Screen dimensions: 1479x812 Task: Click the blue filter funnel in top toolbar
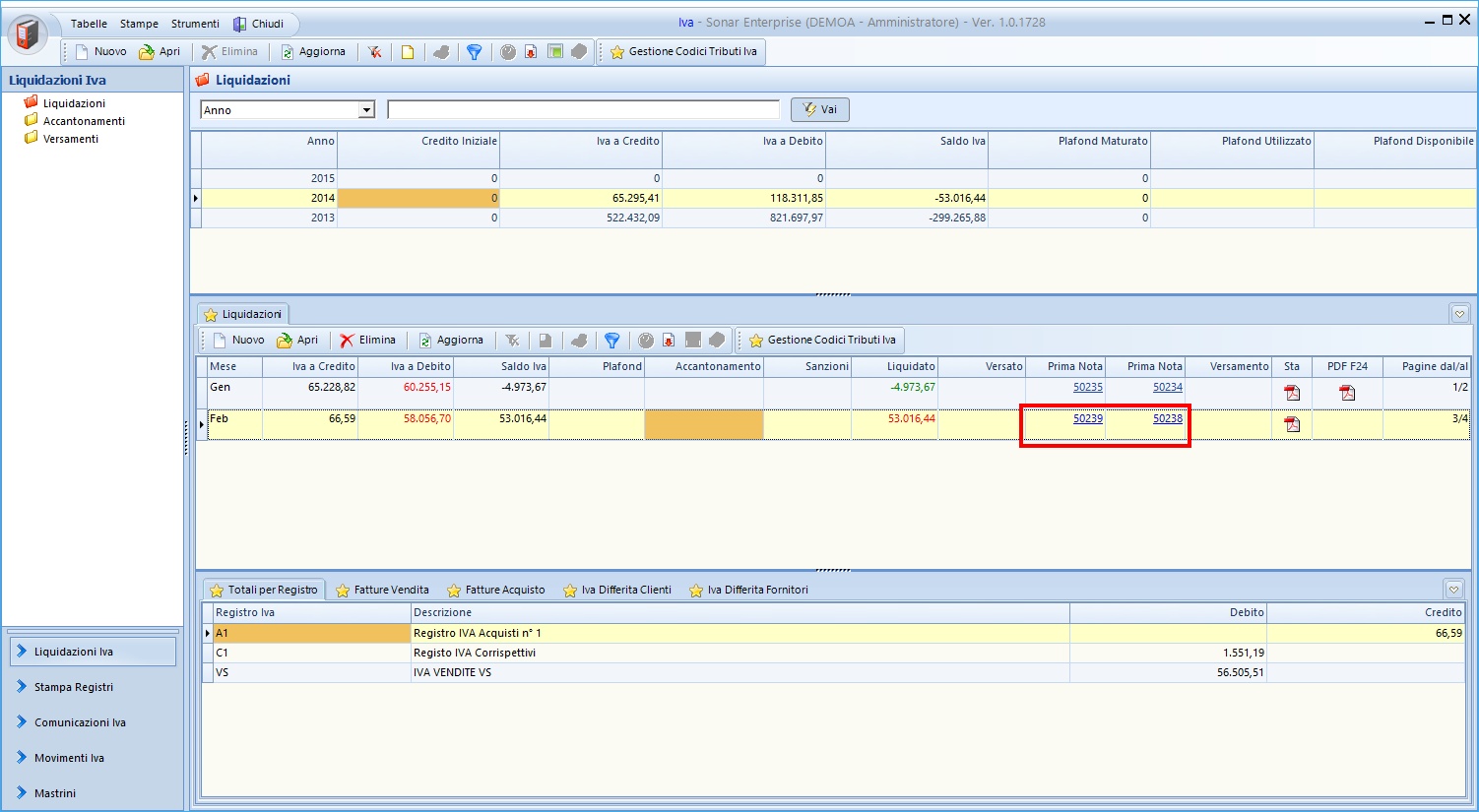pyautogui.click(x=474, y=52)
